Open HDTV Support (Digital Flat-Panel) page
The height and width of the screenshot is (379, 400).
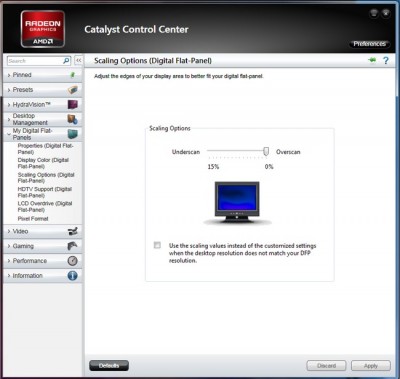coord(45,192)
